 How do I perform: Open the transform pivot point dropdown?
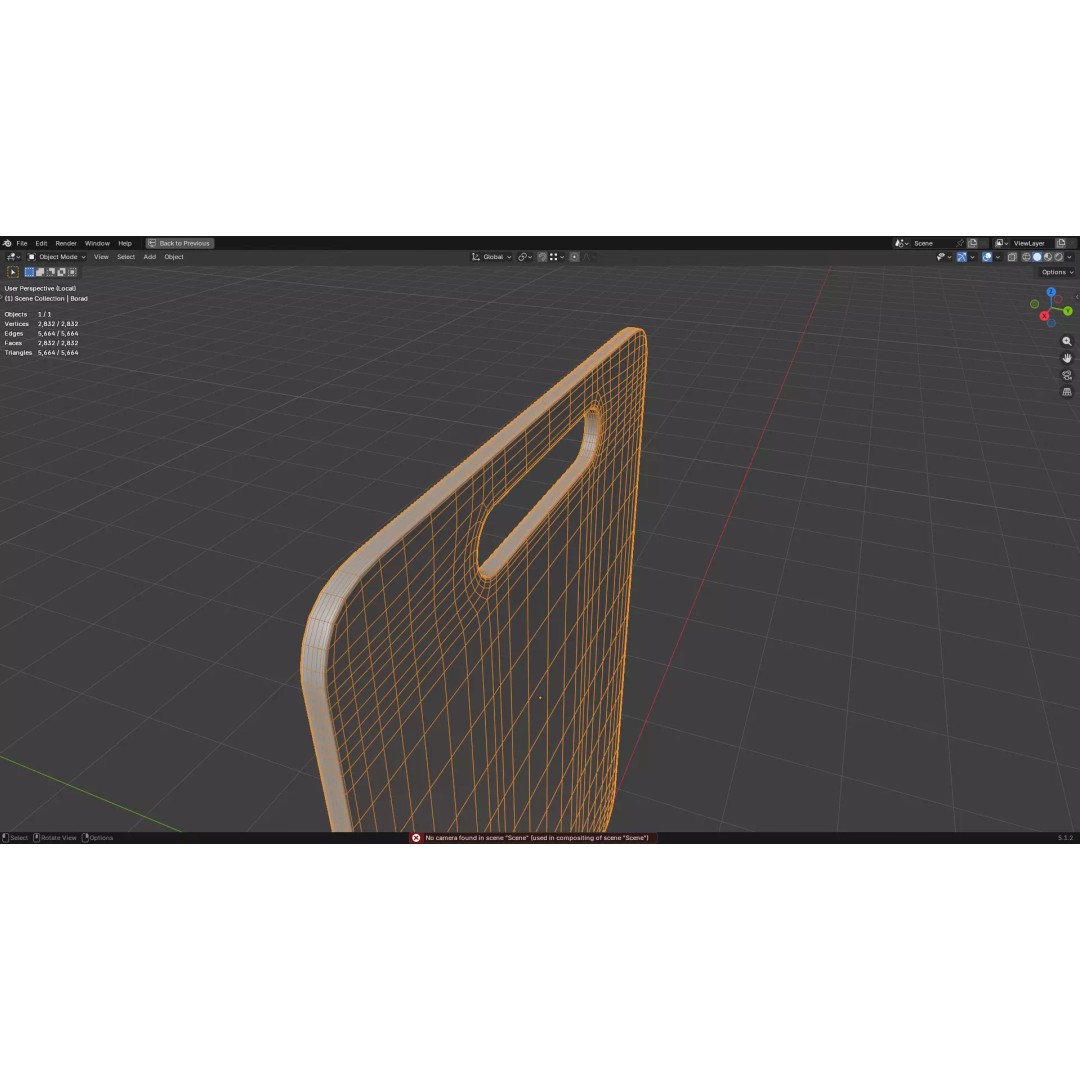pyautogui.click(x=525, y=257)
